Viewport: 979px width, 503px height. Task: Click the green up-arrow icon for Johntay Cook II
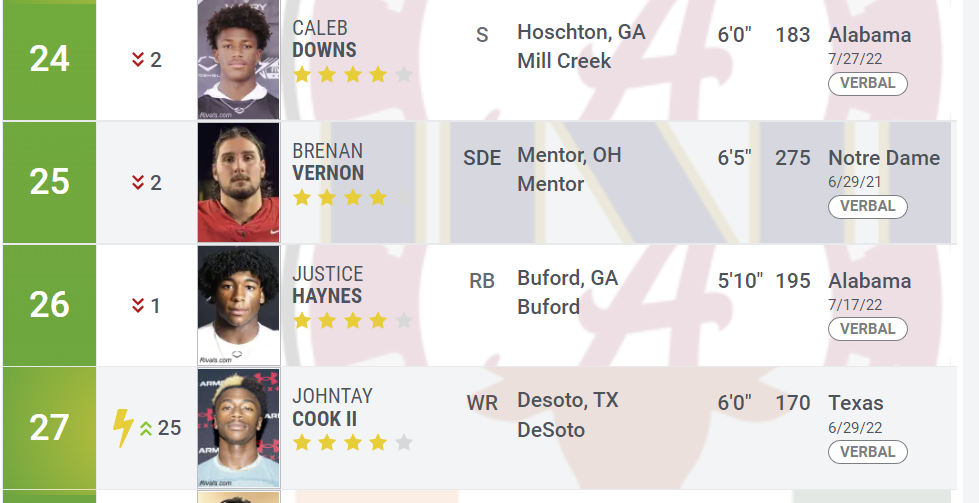point(146,428)
